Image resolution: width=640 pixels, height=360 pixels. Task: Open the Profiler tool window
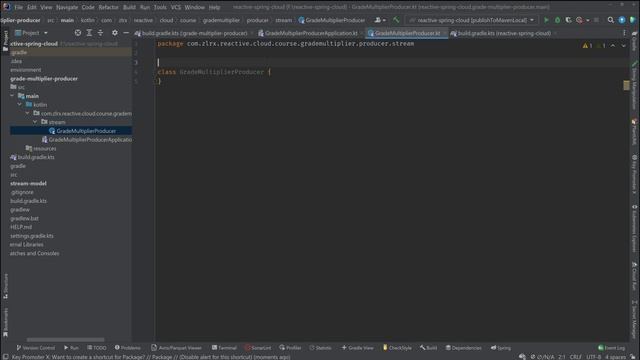290,348
